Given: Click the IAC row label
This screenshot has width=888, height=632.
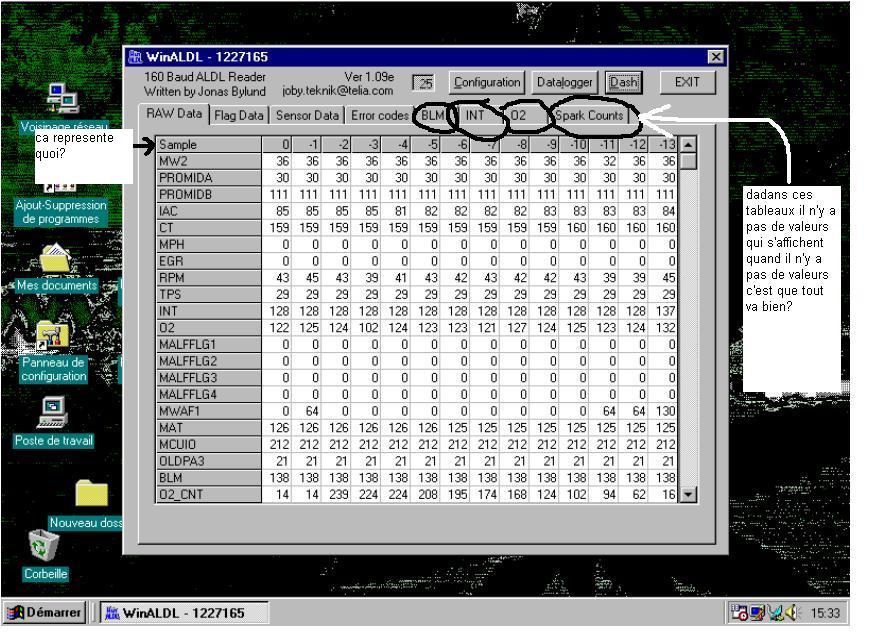Looking at the screenshot, I should click(208, 211).
